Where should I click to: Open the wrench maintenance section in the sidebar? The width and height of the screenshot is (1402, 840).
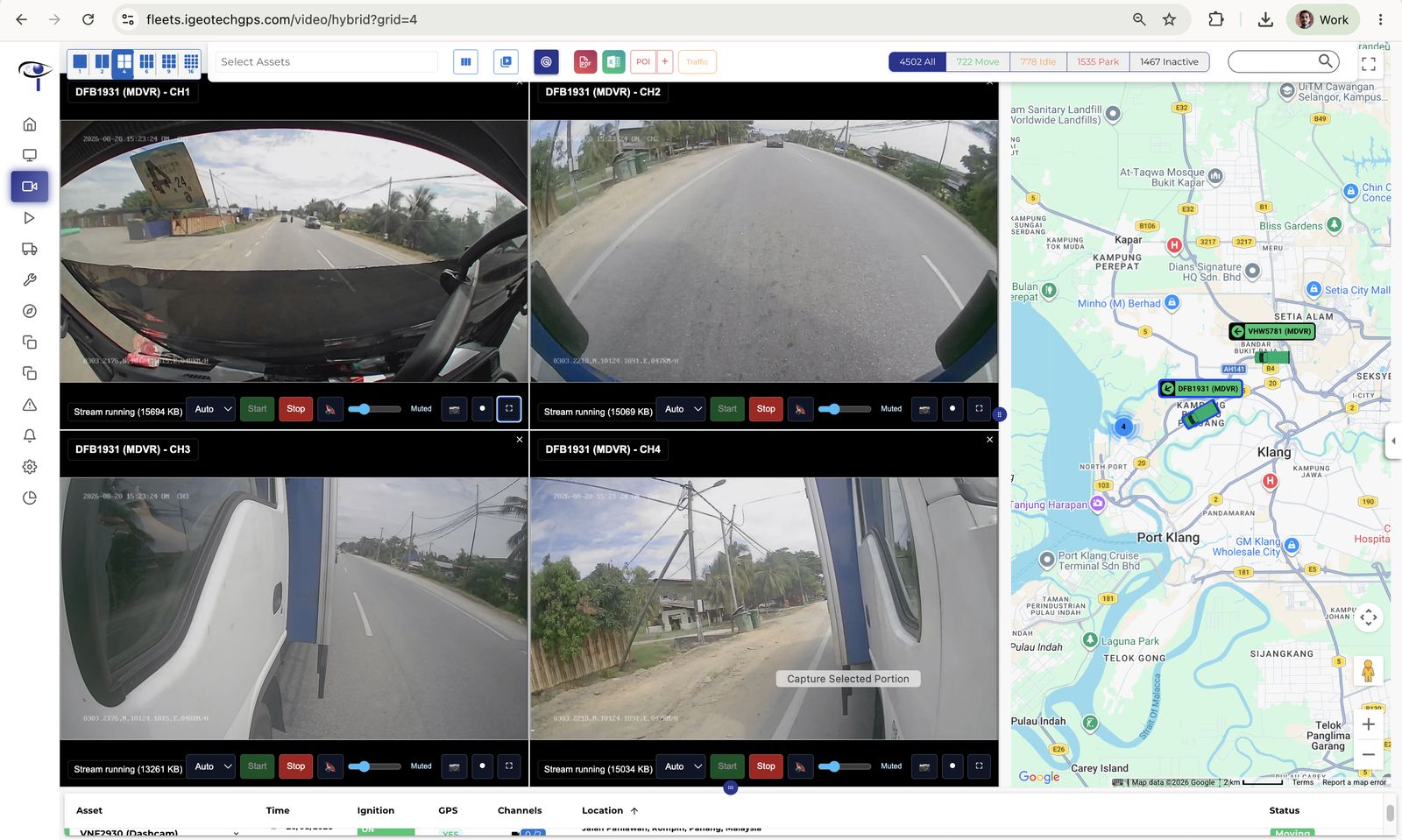[x=30, y=280]
